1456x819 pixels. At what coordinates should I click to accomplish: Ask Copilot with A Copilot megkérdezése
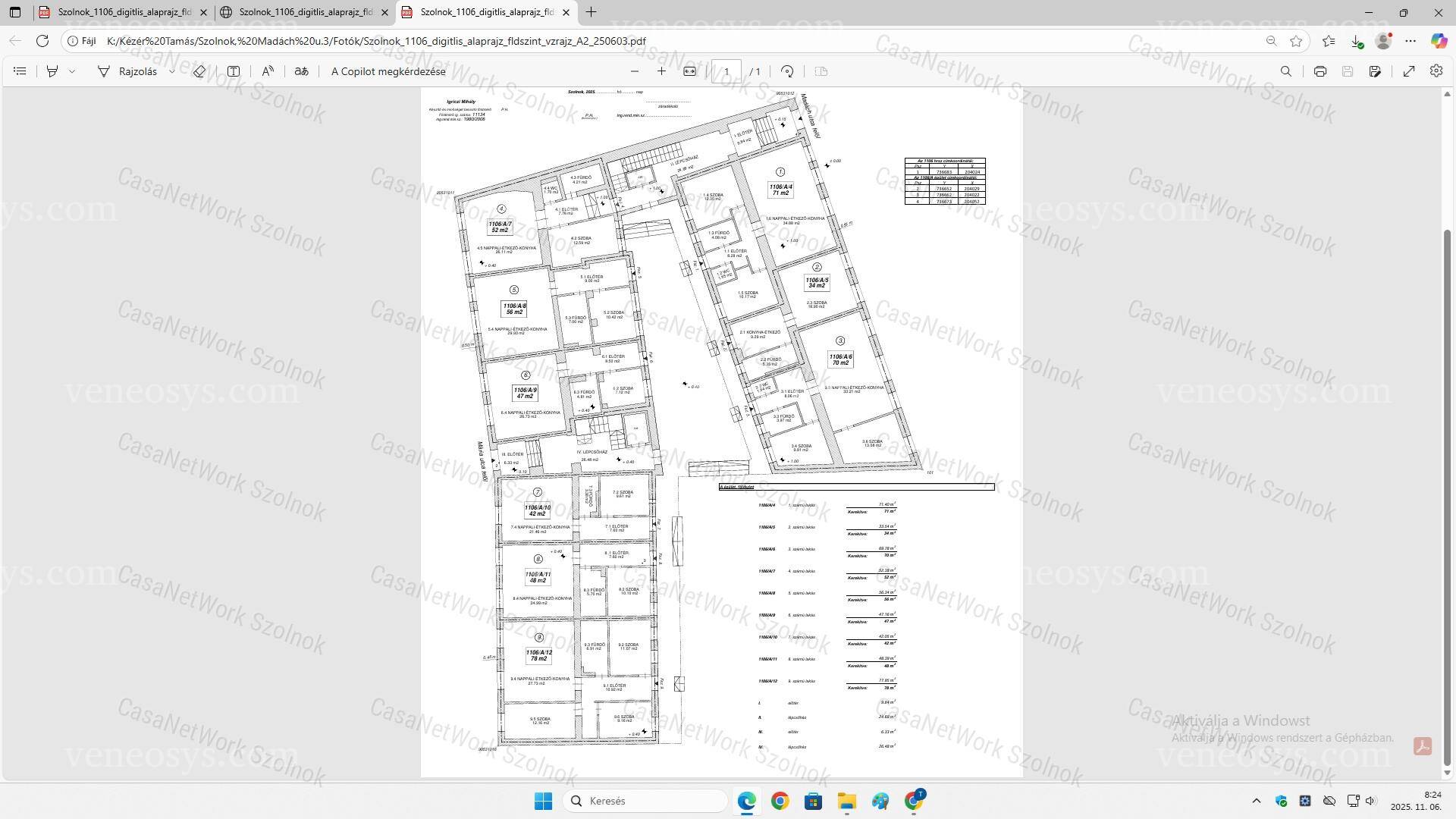[x=388, y=71]
